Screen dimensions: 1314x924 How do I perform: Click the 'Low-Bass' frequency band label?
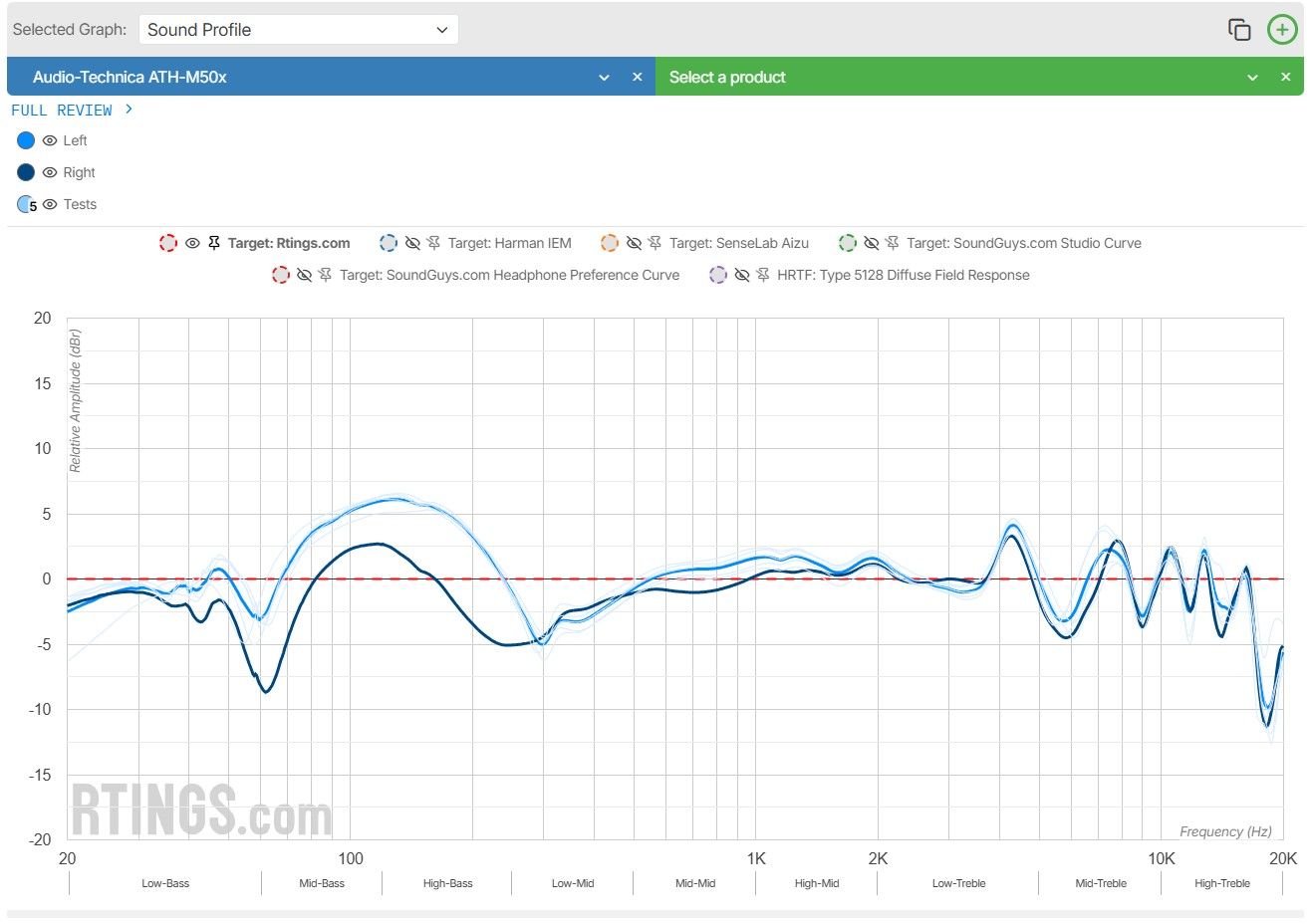click(165, 883)
